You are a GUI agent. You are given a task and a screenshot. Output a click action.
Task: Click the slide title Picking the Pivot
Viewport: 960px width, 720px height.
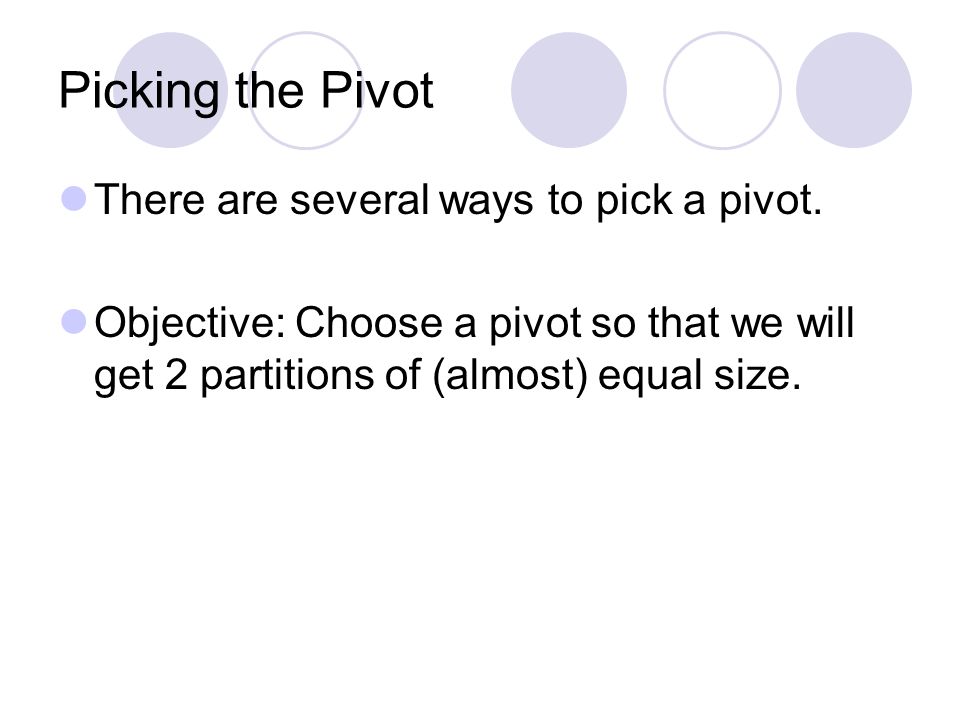(246, 91)
